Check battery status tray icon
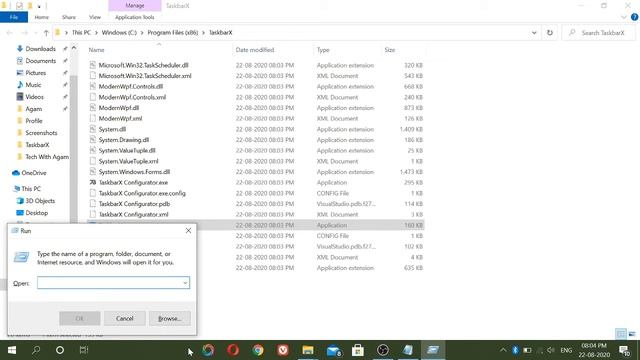This screenshot has width=640, height=360. 527,350
